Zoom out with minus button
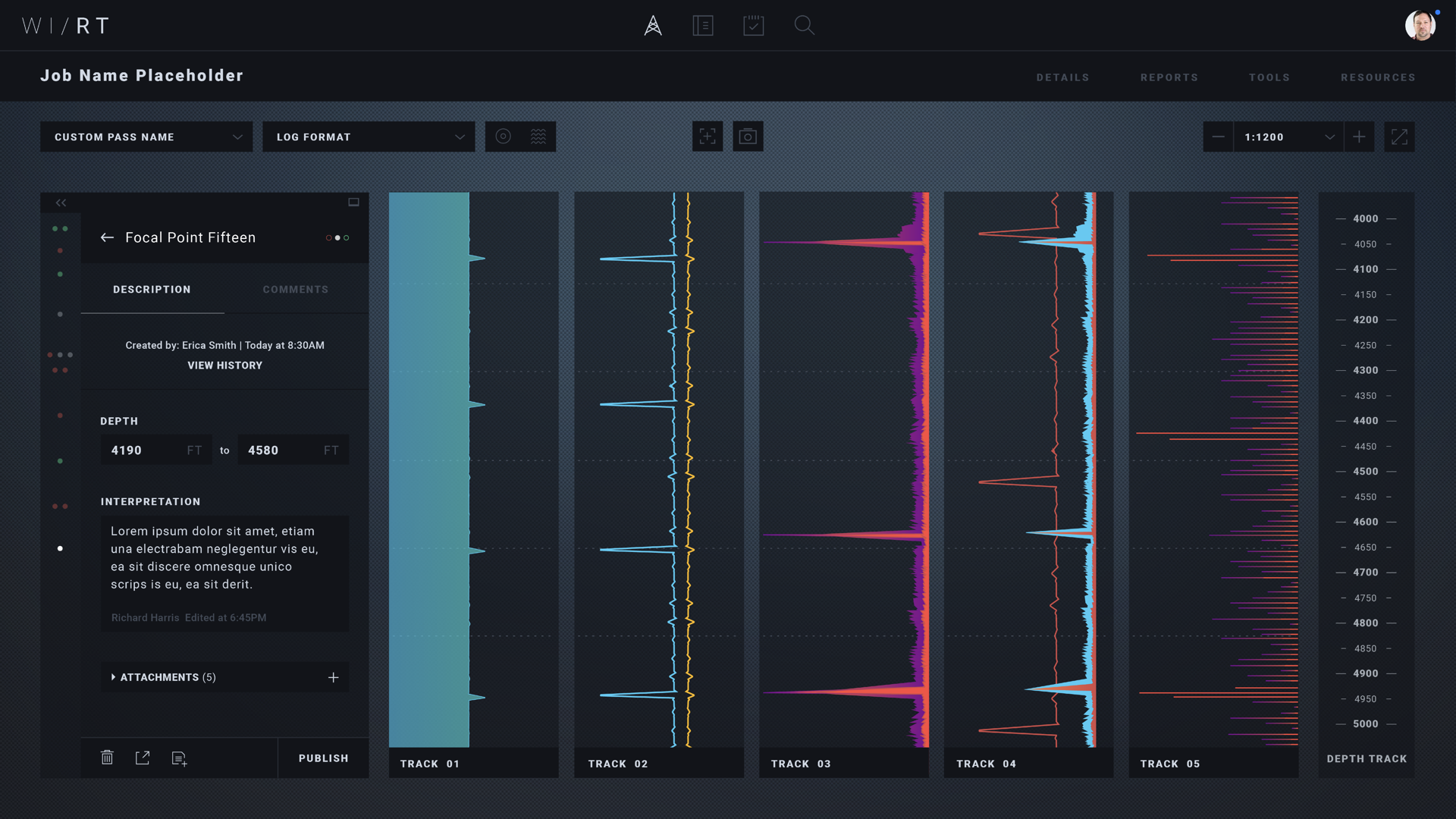Viewport: 1456px width, 819px height. click(x=1218, y=137)
